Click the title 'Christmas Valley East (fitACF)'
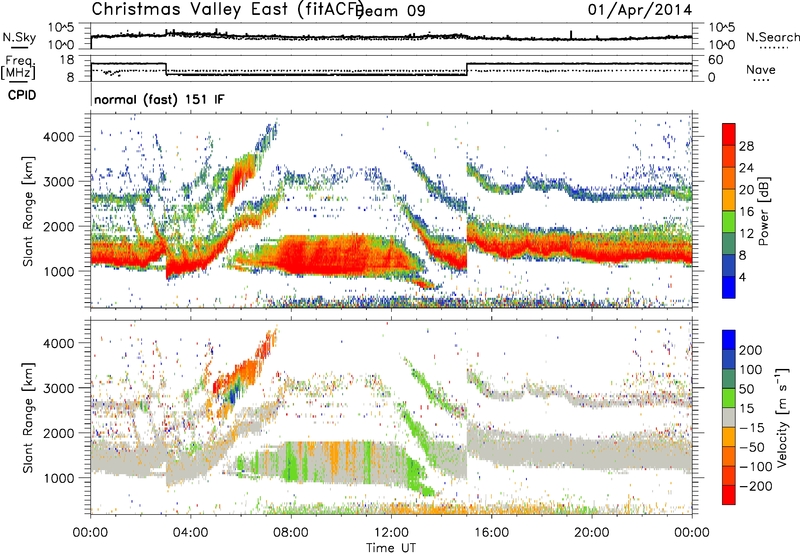Screen dimensions: 800x554 point(228,9)
